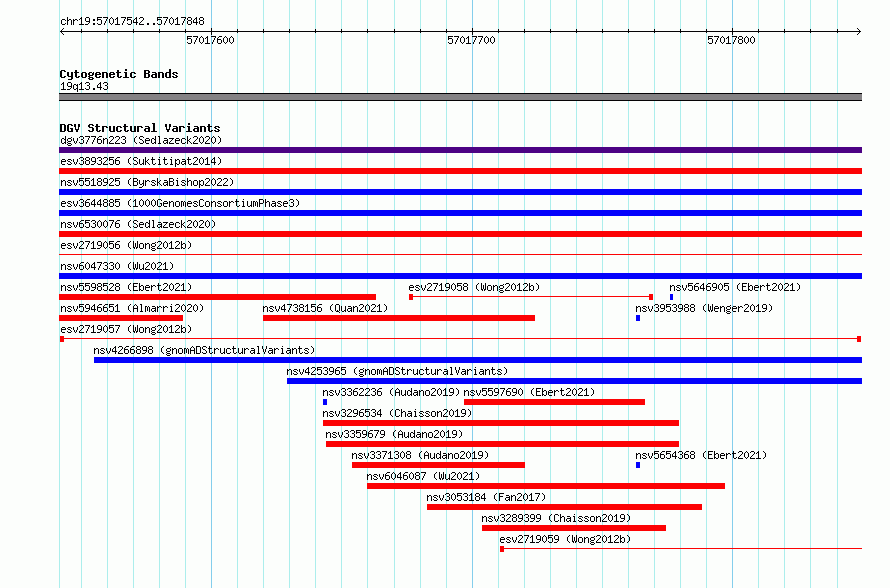This screenshot has height=588, width=890.
Task: Click the Cytogenetic Bands track heading
Action: coord(119,74)
